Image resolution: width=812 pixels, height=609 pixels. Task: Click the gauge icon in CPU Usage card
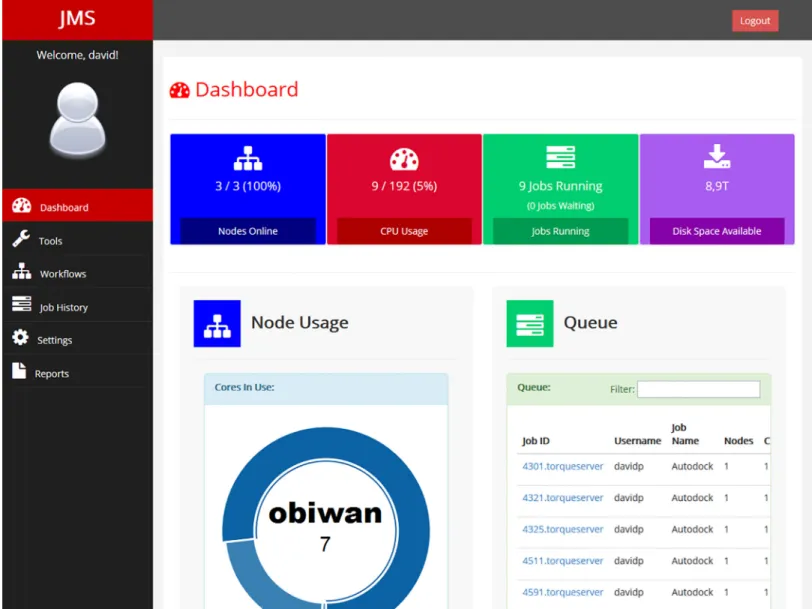pyautogui.click(x=404, y=159)
